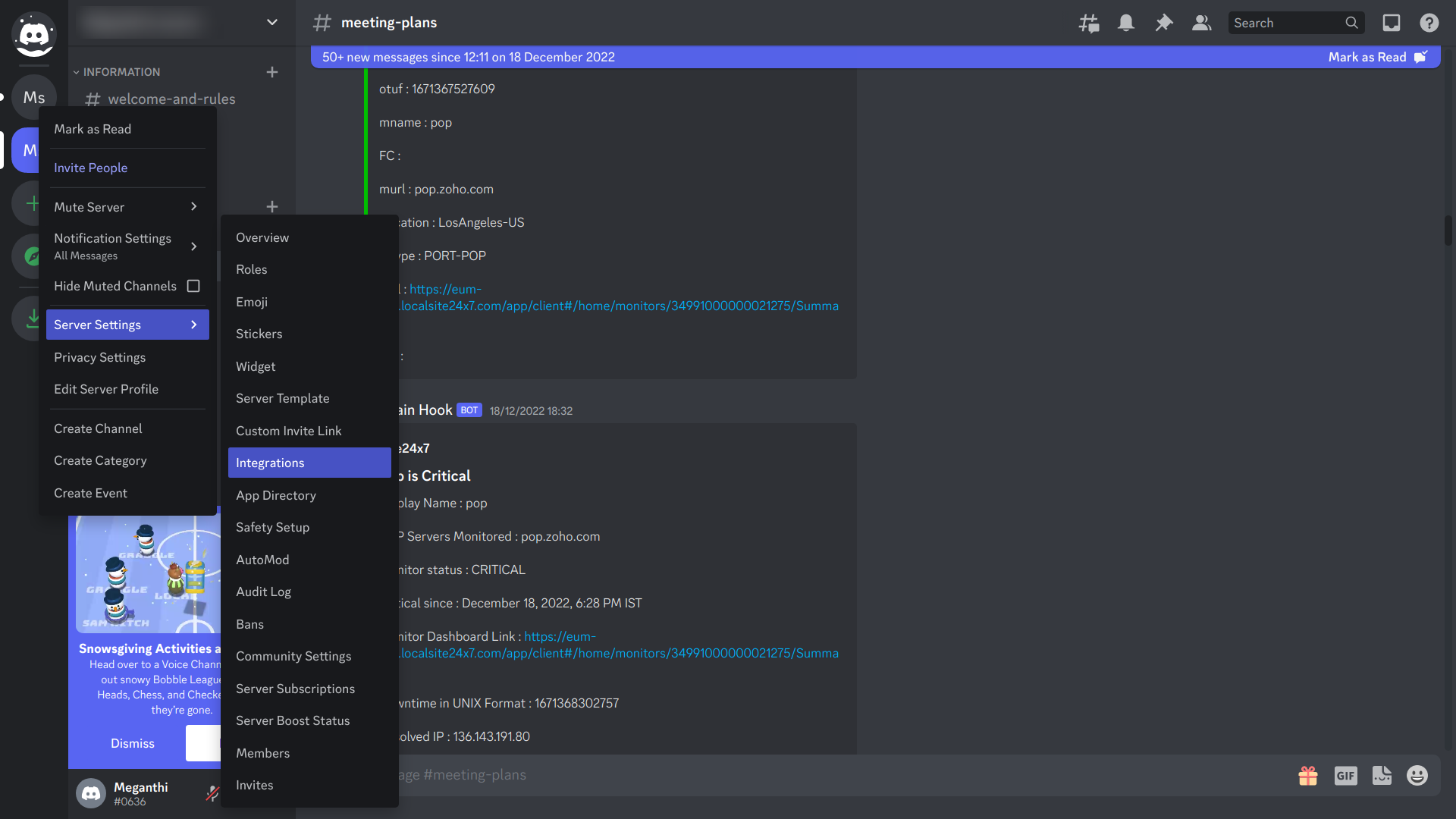Open the gift picker in the message bar
The height and width of the screenshot is (819, 1456).
[1307, 775]
